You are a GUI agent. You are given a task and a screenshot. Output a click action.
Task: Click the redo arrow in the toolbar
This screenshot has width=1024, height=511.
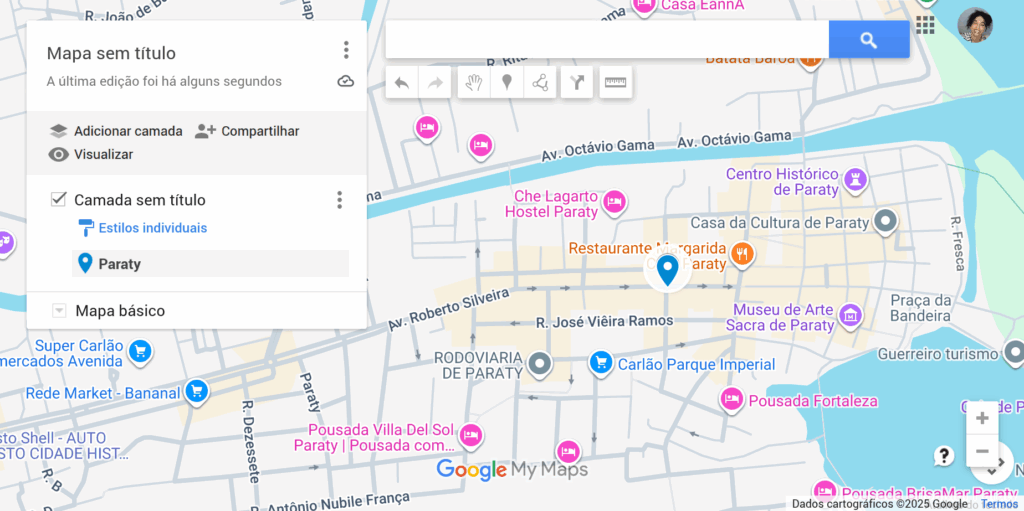pyautogui.click(x=435, y=83)
